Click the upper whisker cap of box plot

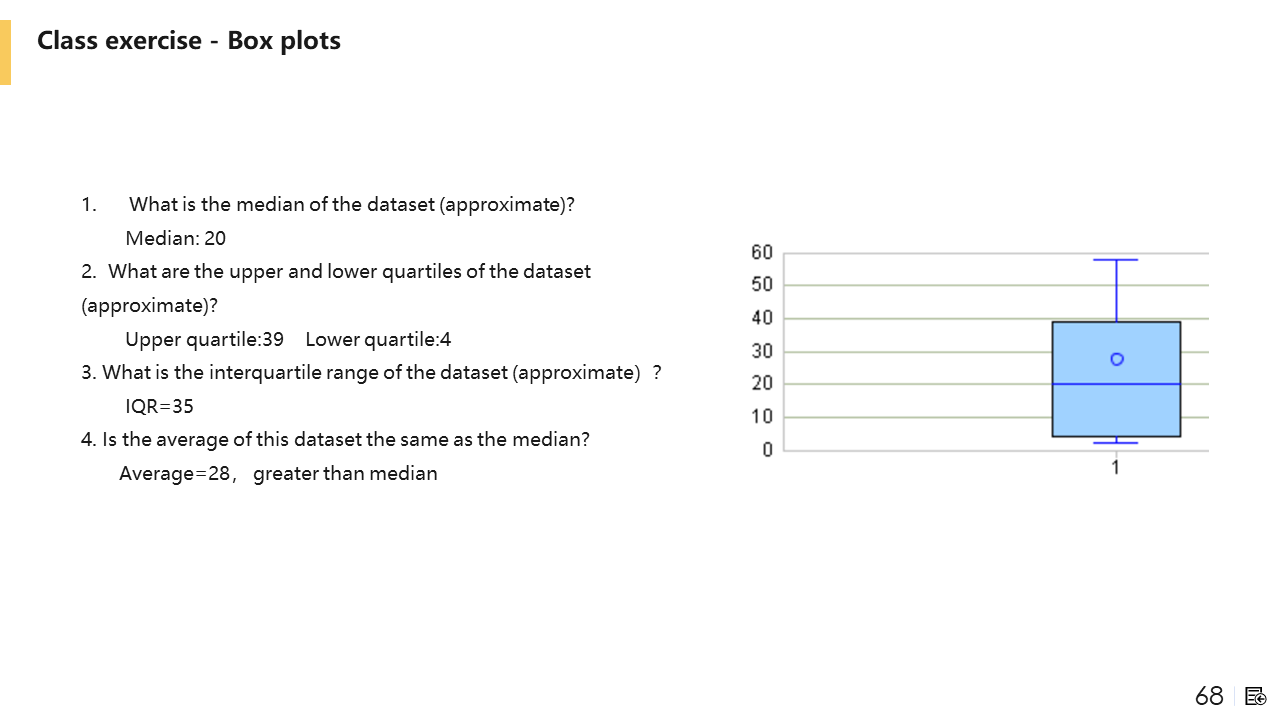click(1116, 260)
